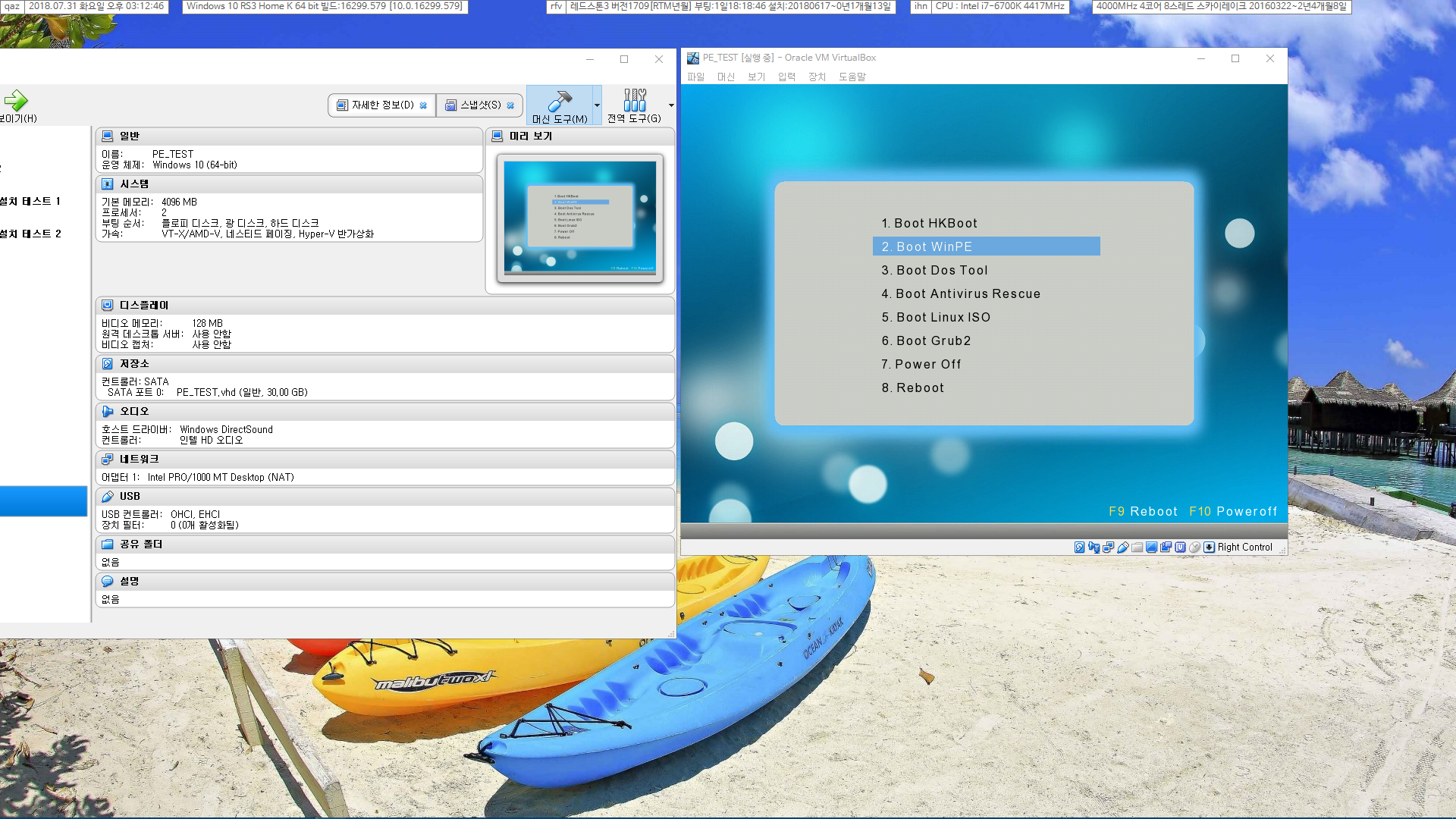Open the 장치 menu in VM window

pyautogui.click(x=817, y=77)
